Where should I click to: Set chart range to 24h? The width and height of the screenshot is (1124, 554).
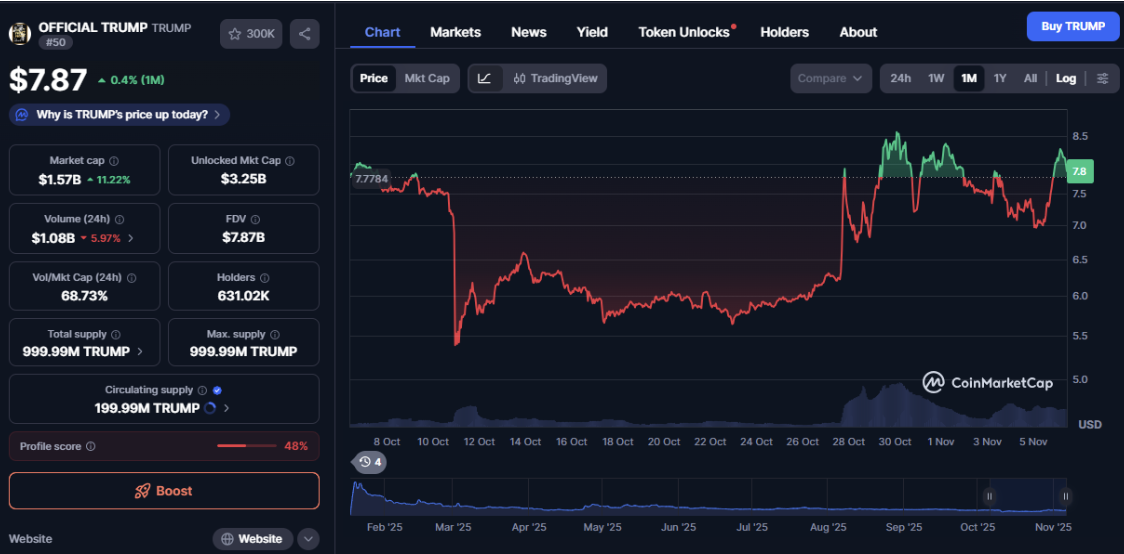(x=900, y=78)
